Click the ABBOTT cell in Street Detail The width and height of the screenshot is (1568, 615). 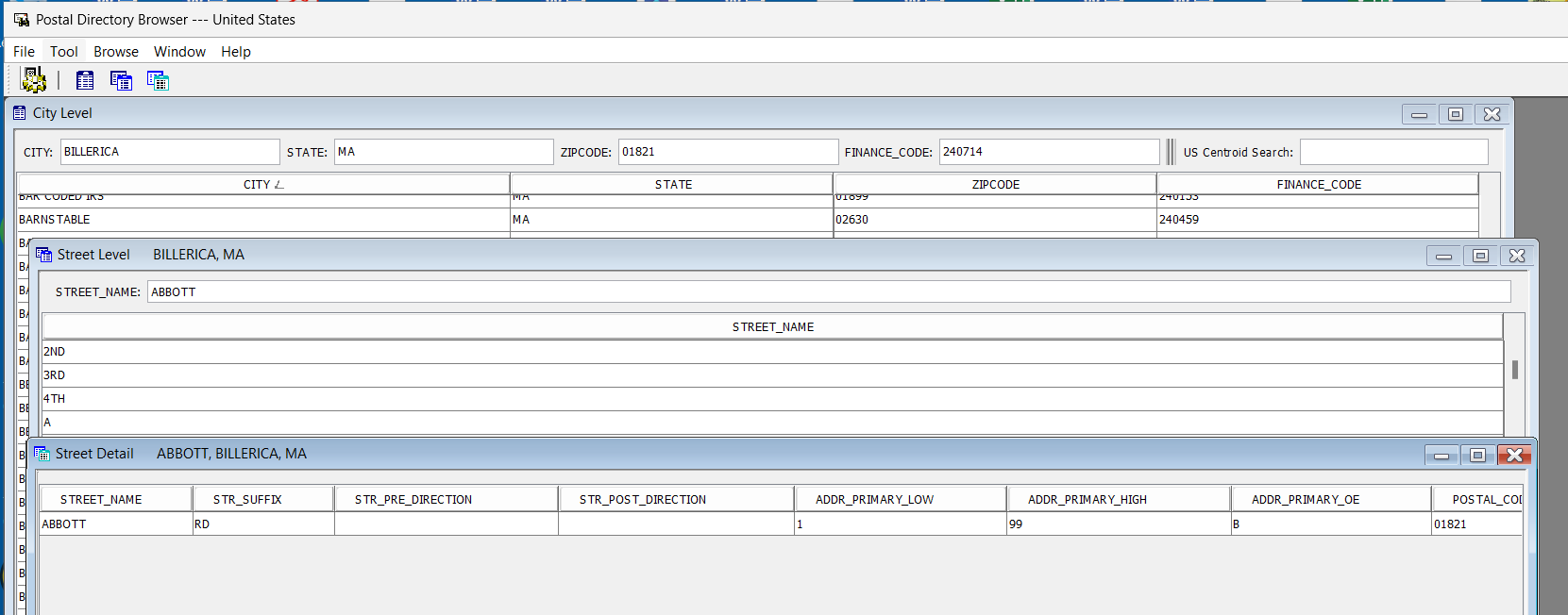[116, 524]
